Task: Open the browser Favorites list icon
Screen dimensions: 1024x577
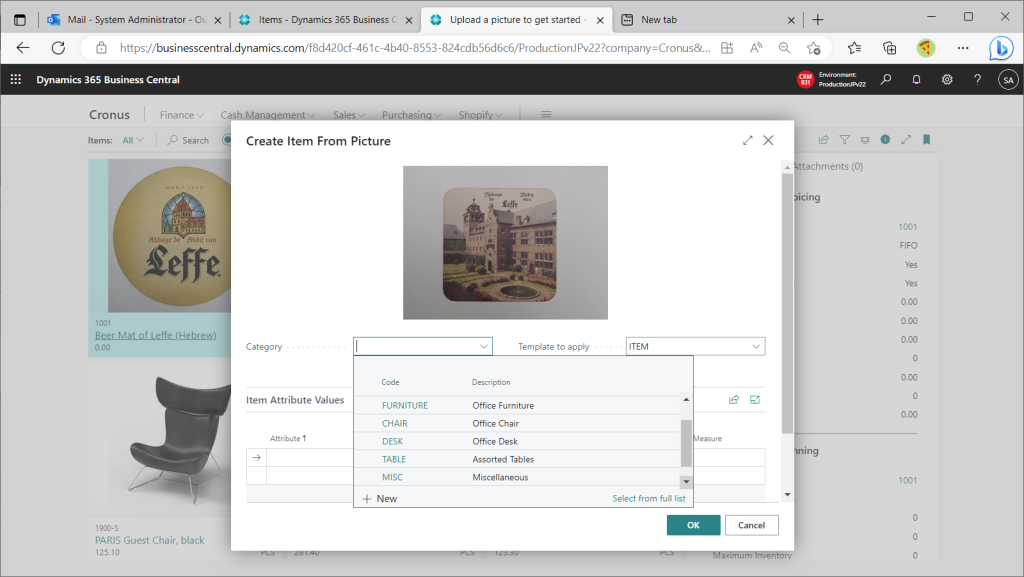Action: click(x=854, y=48)
